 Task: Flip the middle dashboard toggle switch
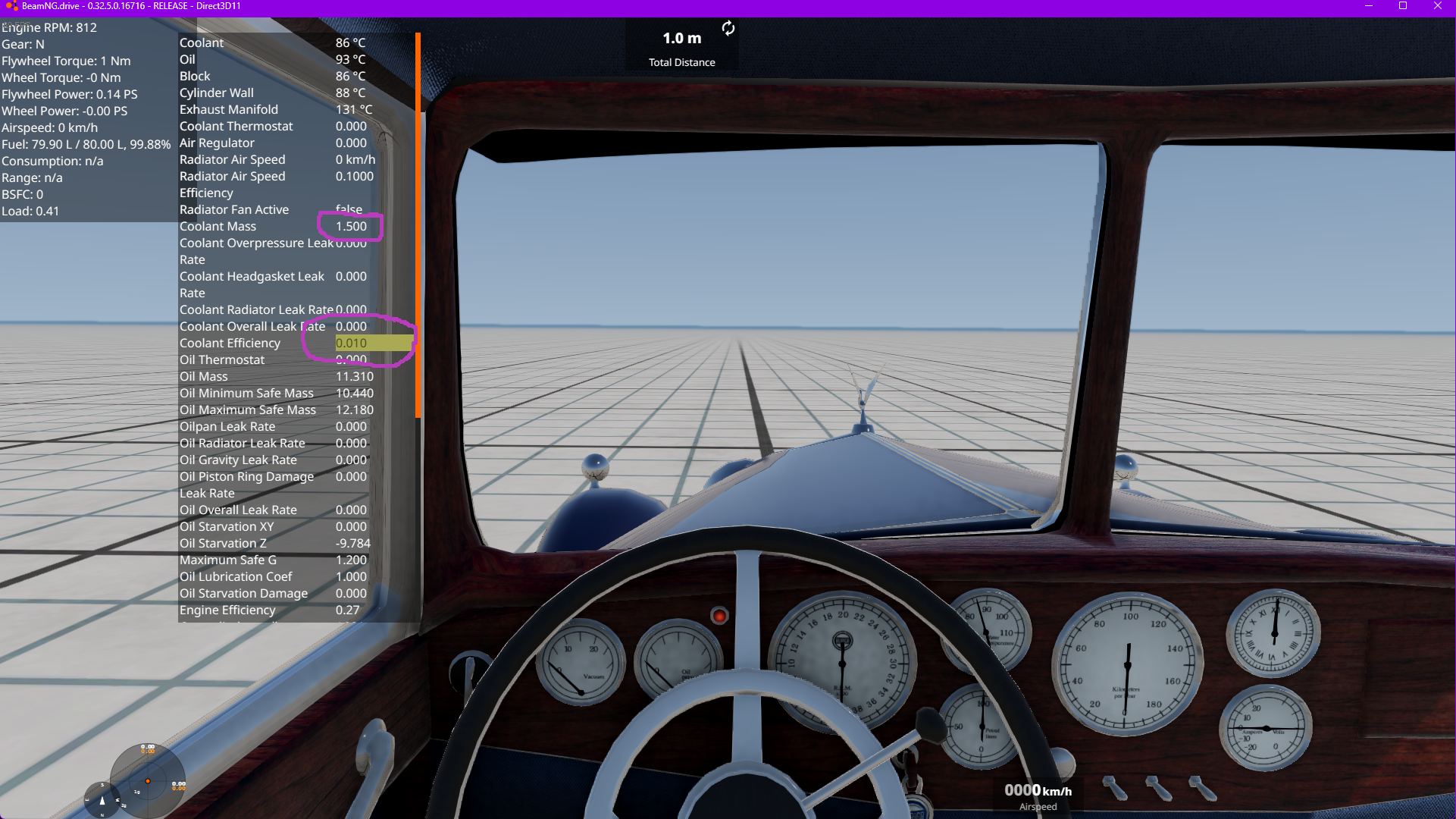[1157, 788]
